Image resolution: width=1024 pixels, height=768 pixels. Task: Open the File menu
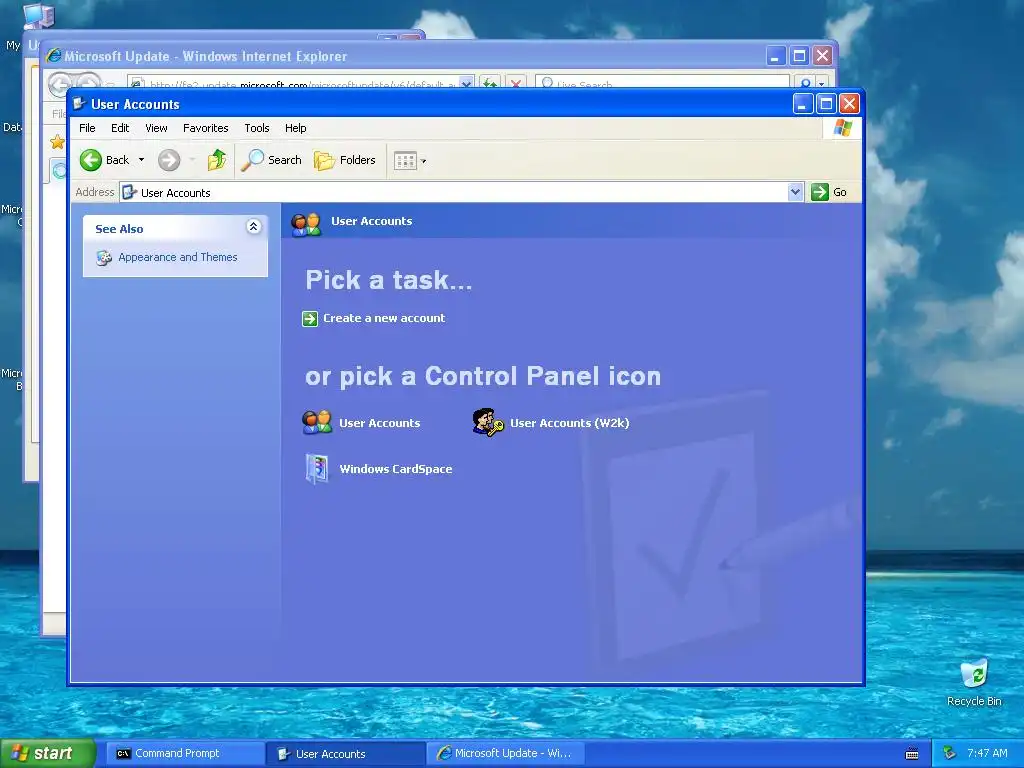pos(87,128)
